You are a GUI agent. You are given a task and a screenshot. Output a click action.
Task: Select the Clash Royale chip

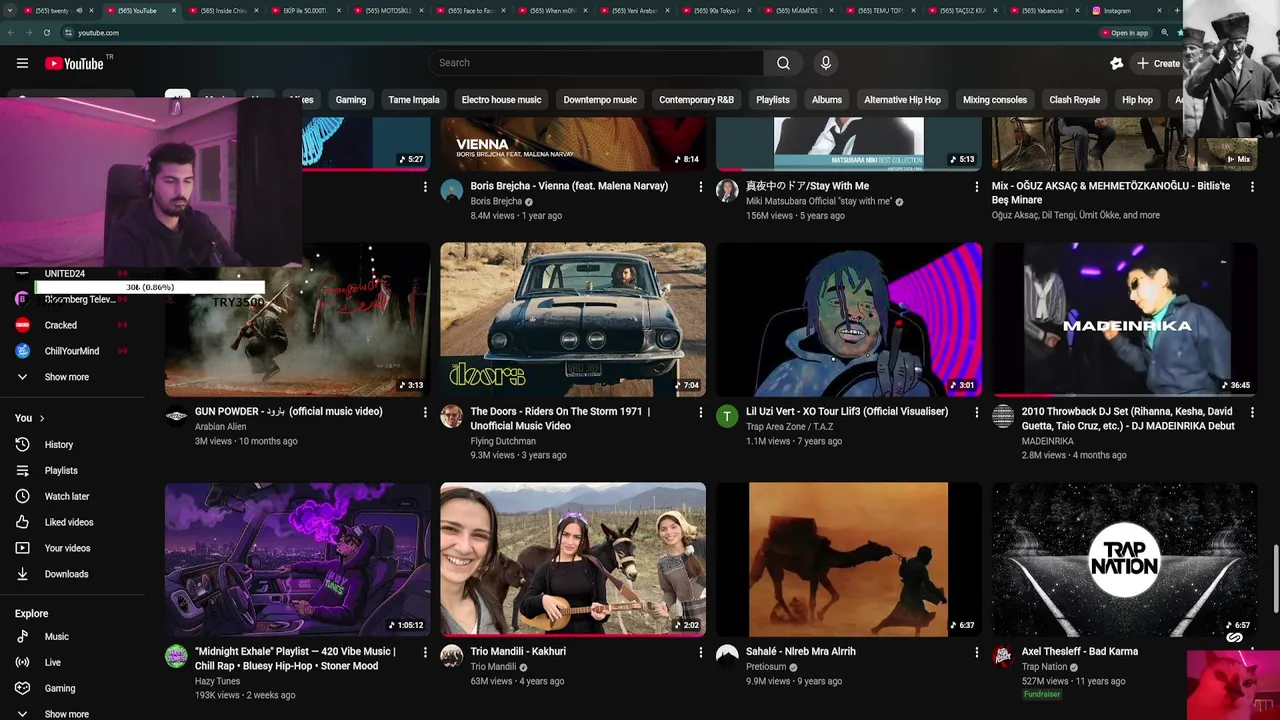pos(1075,100)
